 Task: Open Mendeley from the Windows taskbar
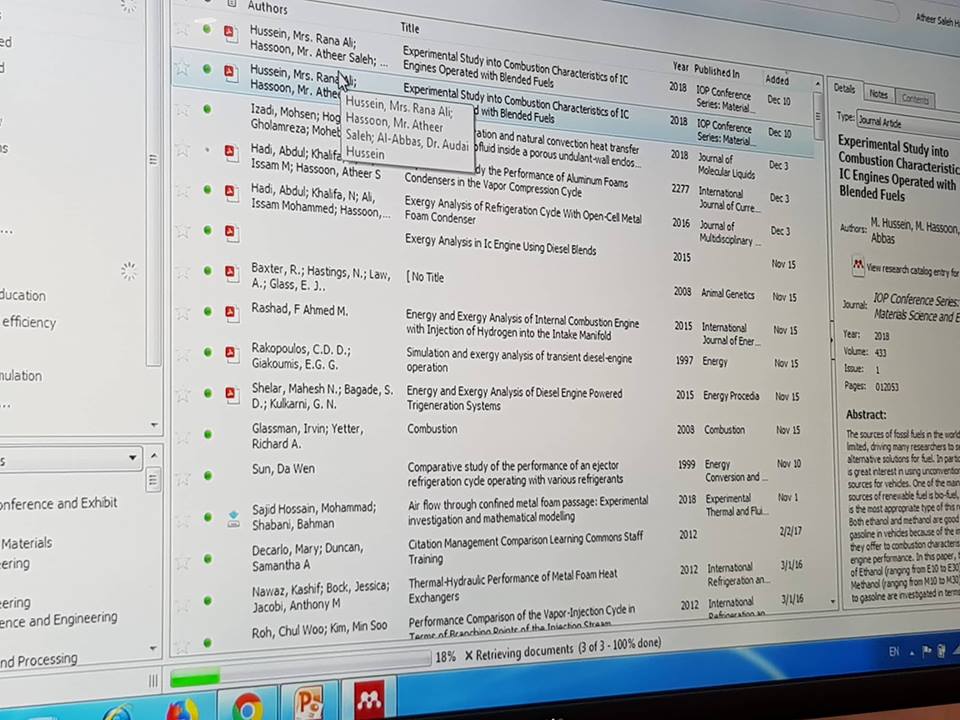click(x=369, y=698)
